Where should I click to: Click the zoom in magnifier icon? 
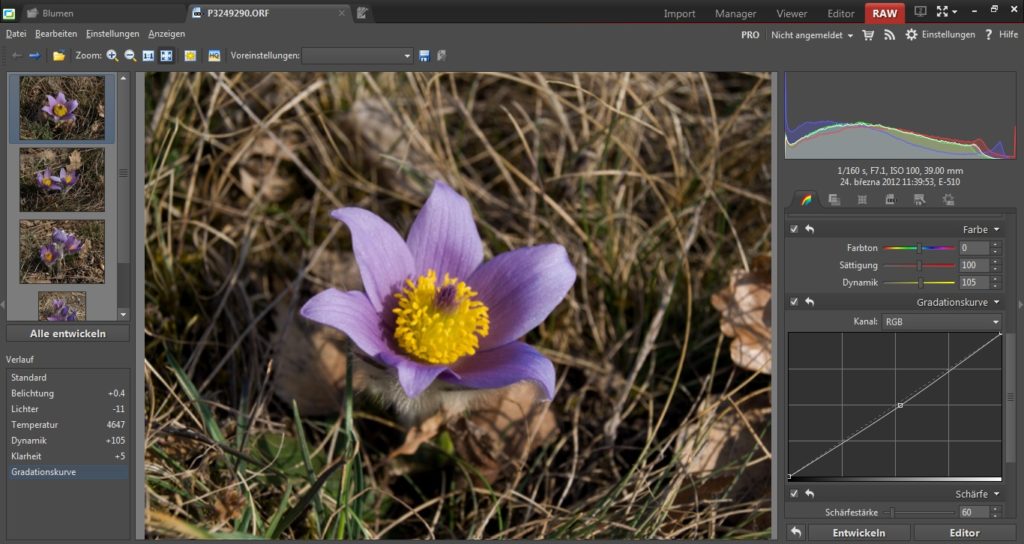(x=112, y=56)
